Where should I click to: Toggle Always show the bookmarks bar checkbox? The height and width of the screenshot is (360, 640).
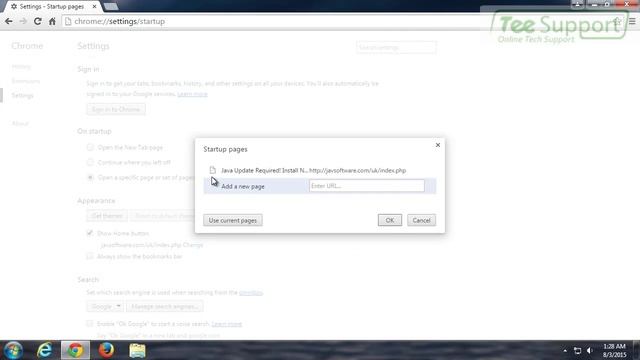90,256
